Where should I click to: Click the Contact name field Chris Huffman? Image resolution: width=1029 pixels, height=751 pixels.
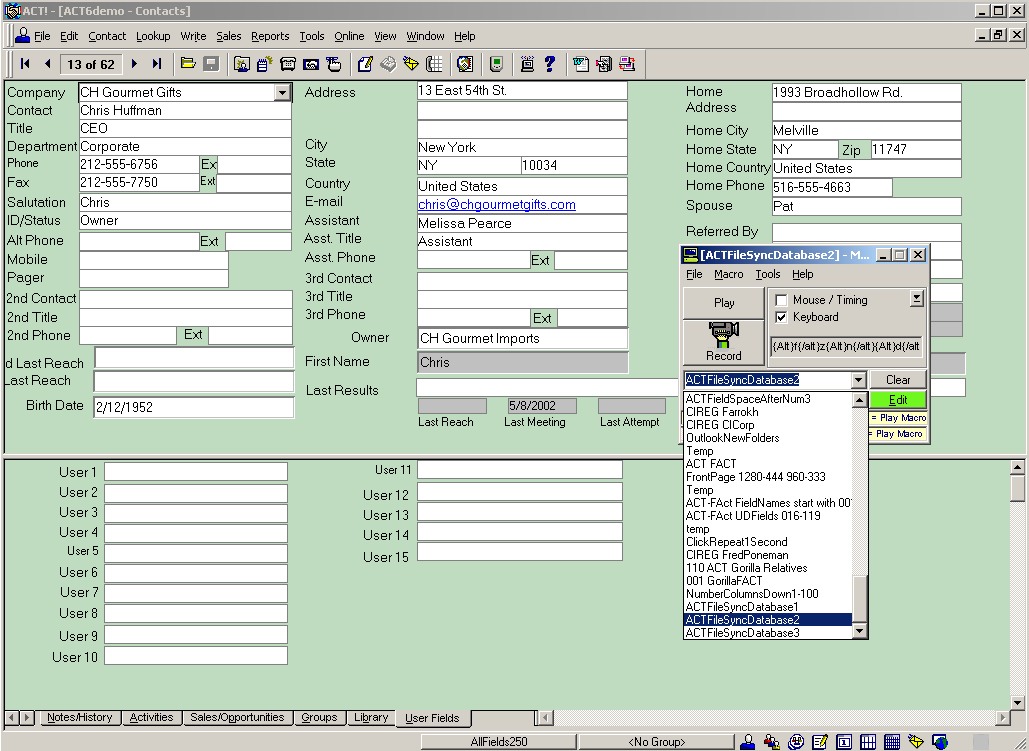185,110
